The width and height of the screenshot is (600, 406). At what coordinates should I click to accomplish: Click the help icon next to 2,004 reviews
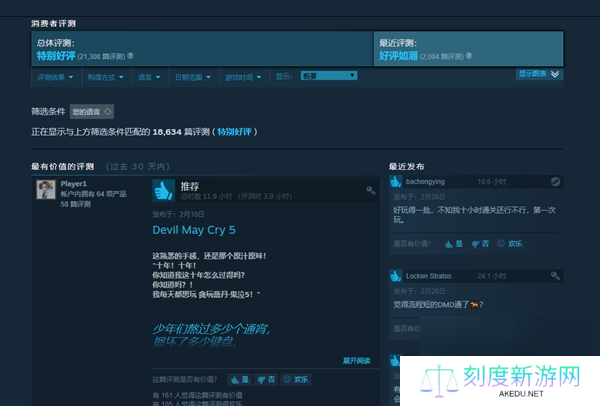pos(469,56)
